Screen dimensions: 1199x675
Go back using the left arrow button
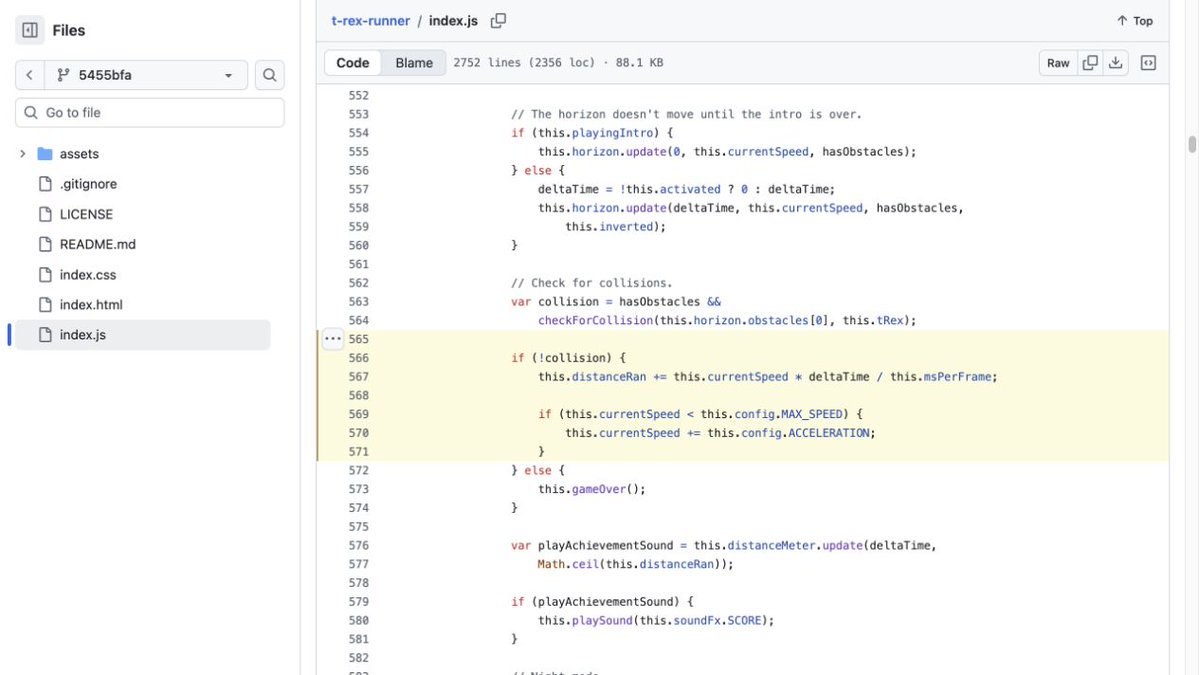coord(30,75)
